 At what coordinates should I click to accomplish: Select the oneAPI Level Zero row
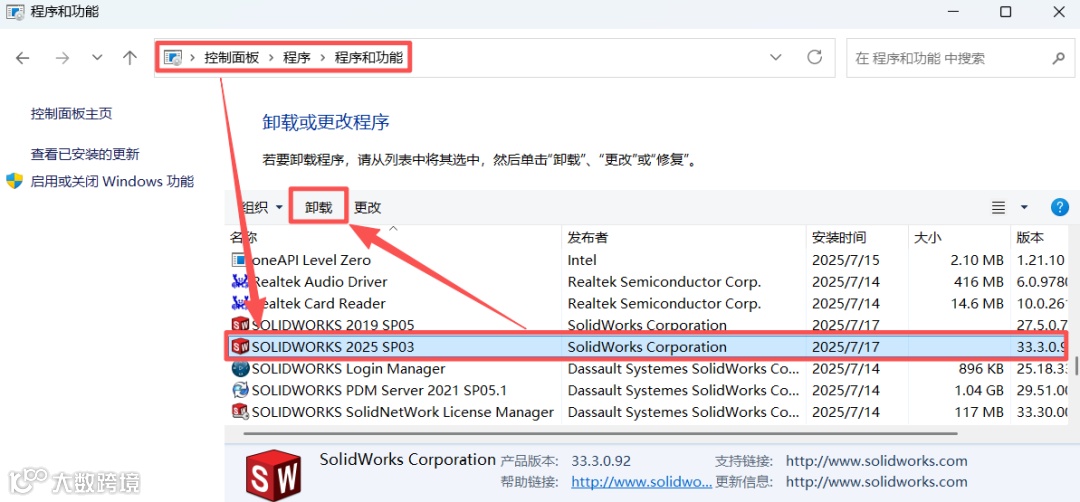pos(647,260)
